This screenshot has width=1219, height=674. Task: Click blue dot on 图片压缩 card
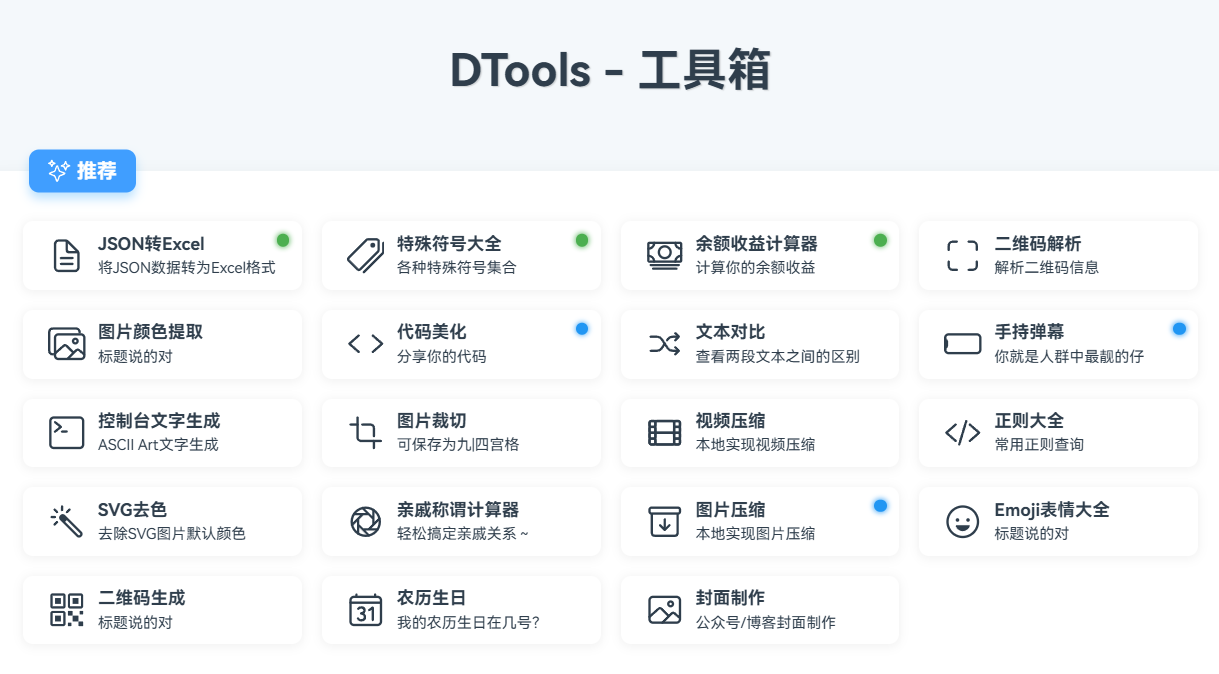880,506
